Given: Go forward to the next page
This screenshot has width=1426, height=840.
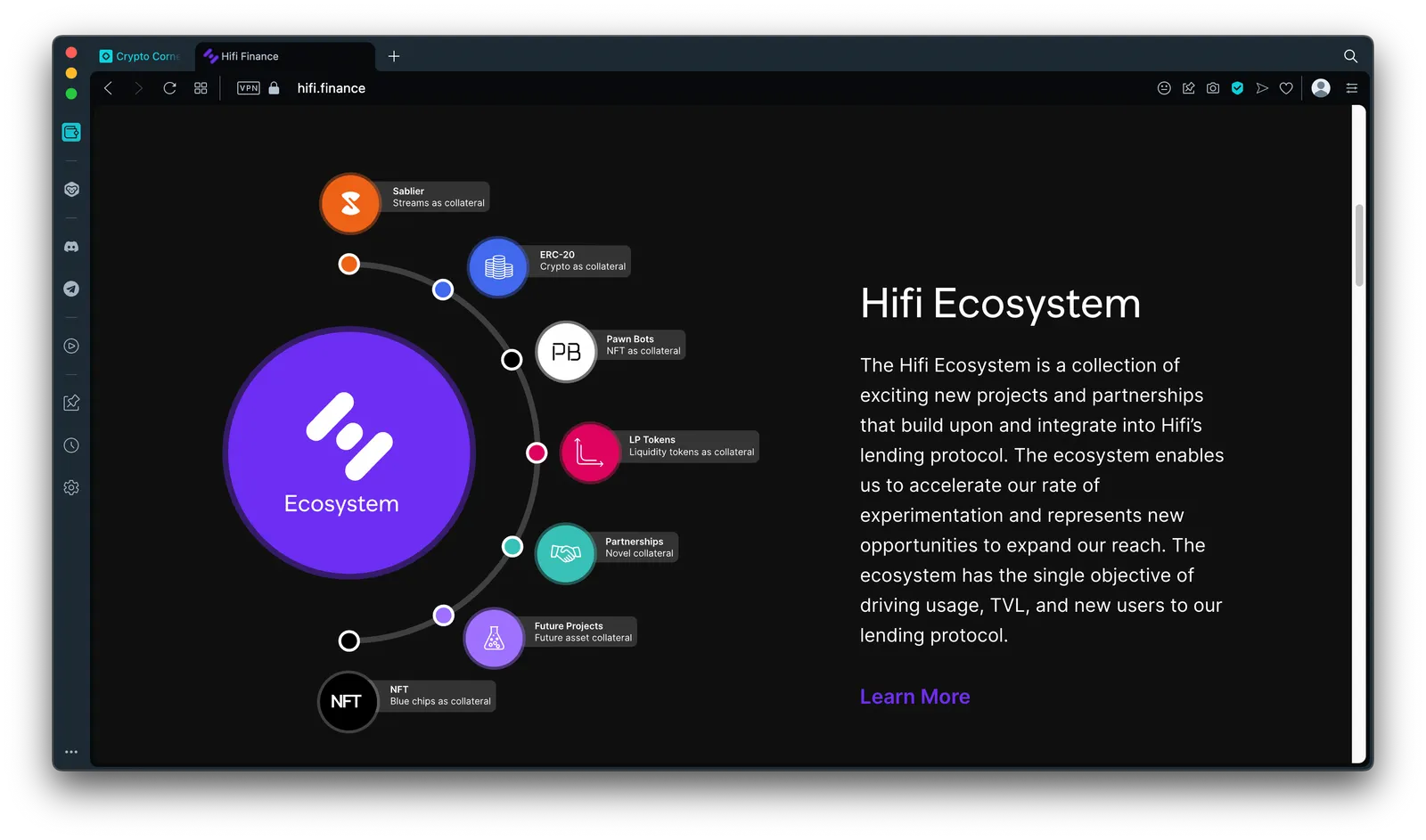Looking at the screenshot, I should coord(138,88).
